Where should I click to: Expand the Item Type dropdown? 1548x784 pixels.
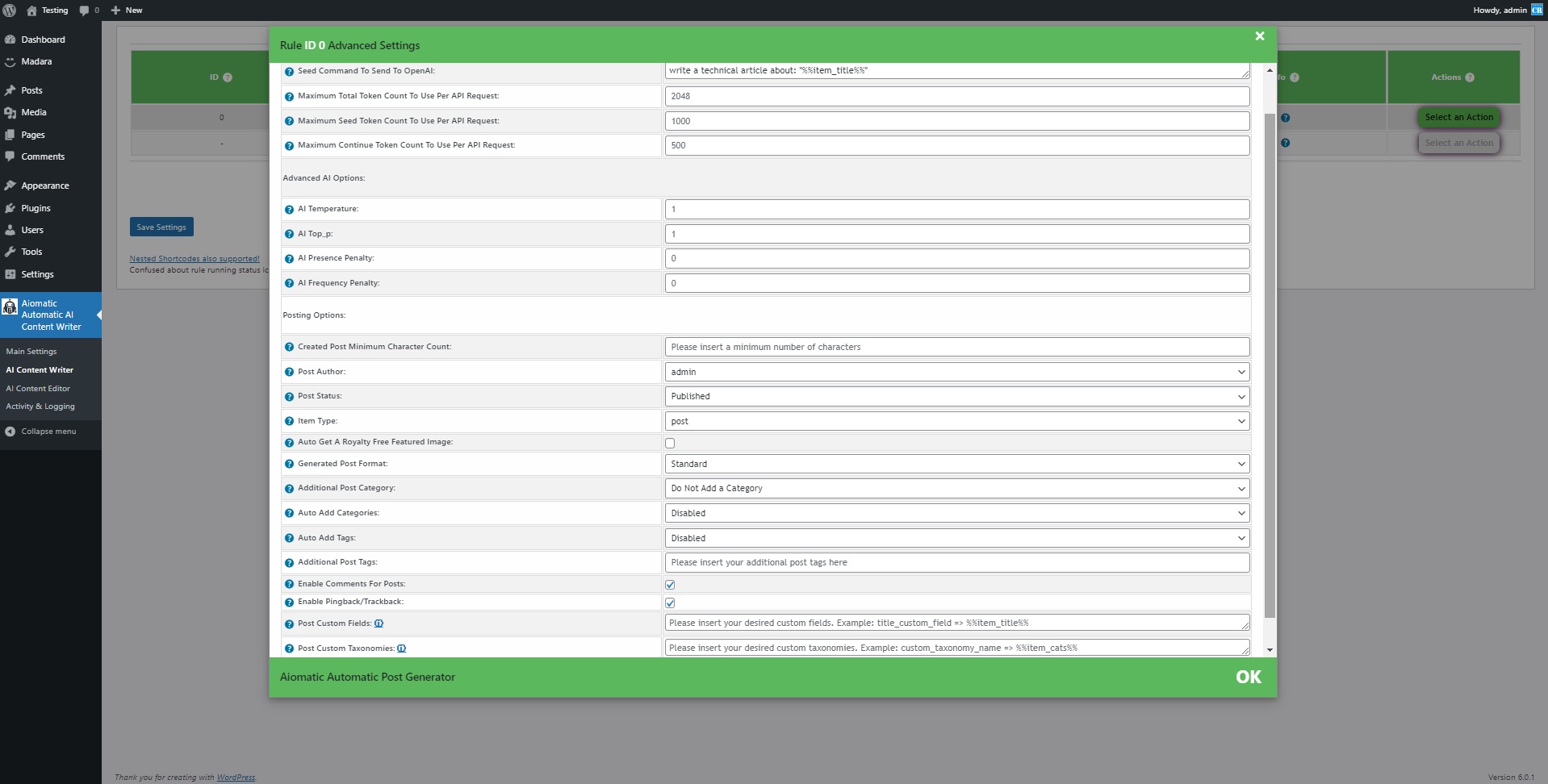957,421
